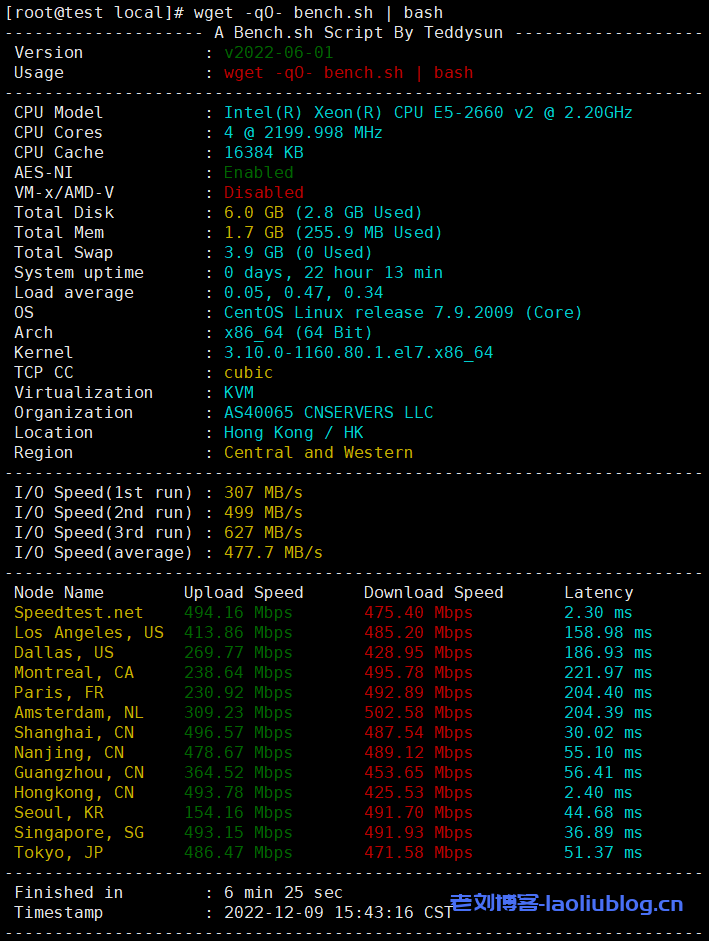This screenshot has height=941, width=709.
Task: Select Seoul, KR node name
Action: (x=59, y=813)
